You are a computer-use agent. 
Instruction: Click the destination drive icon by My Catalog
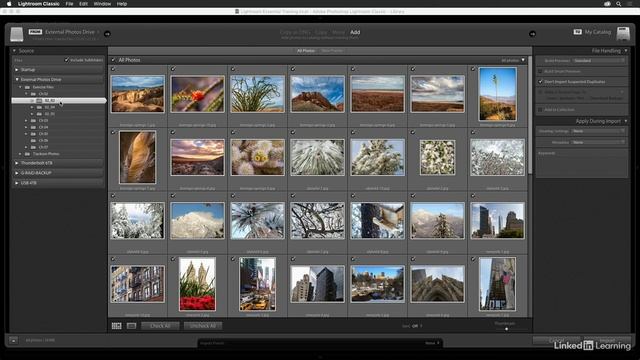[x=623, y=34]
